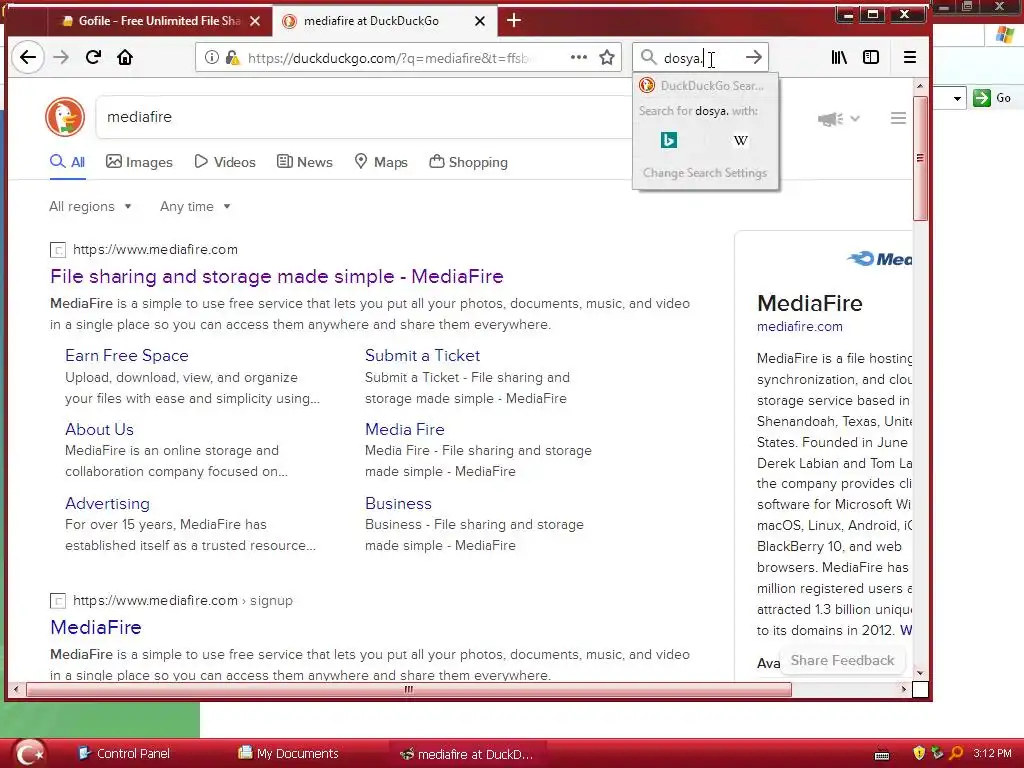
Task: Open the Earn Free Space link
Action: pos(127,356)
